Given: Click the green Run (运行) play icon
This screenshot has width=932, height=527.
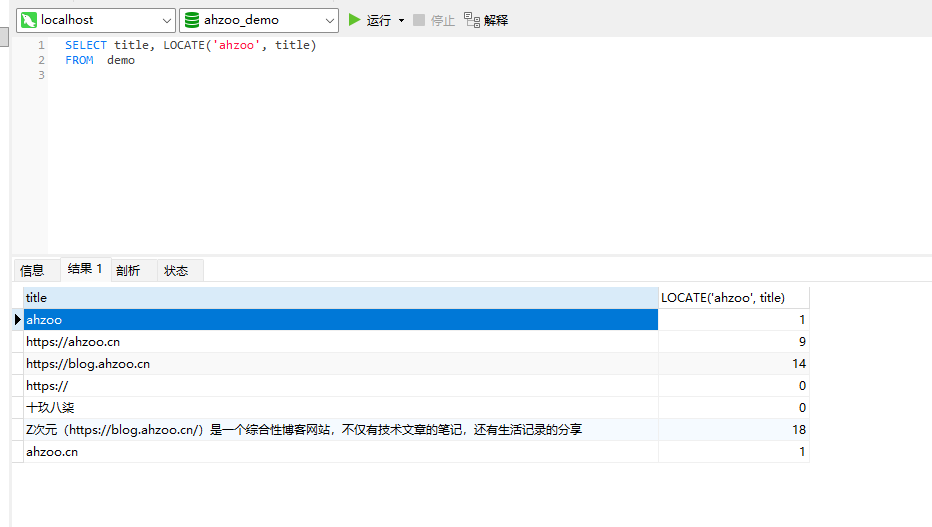Looking at the screenshot, I should click(354, 20).
